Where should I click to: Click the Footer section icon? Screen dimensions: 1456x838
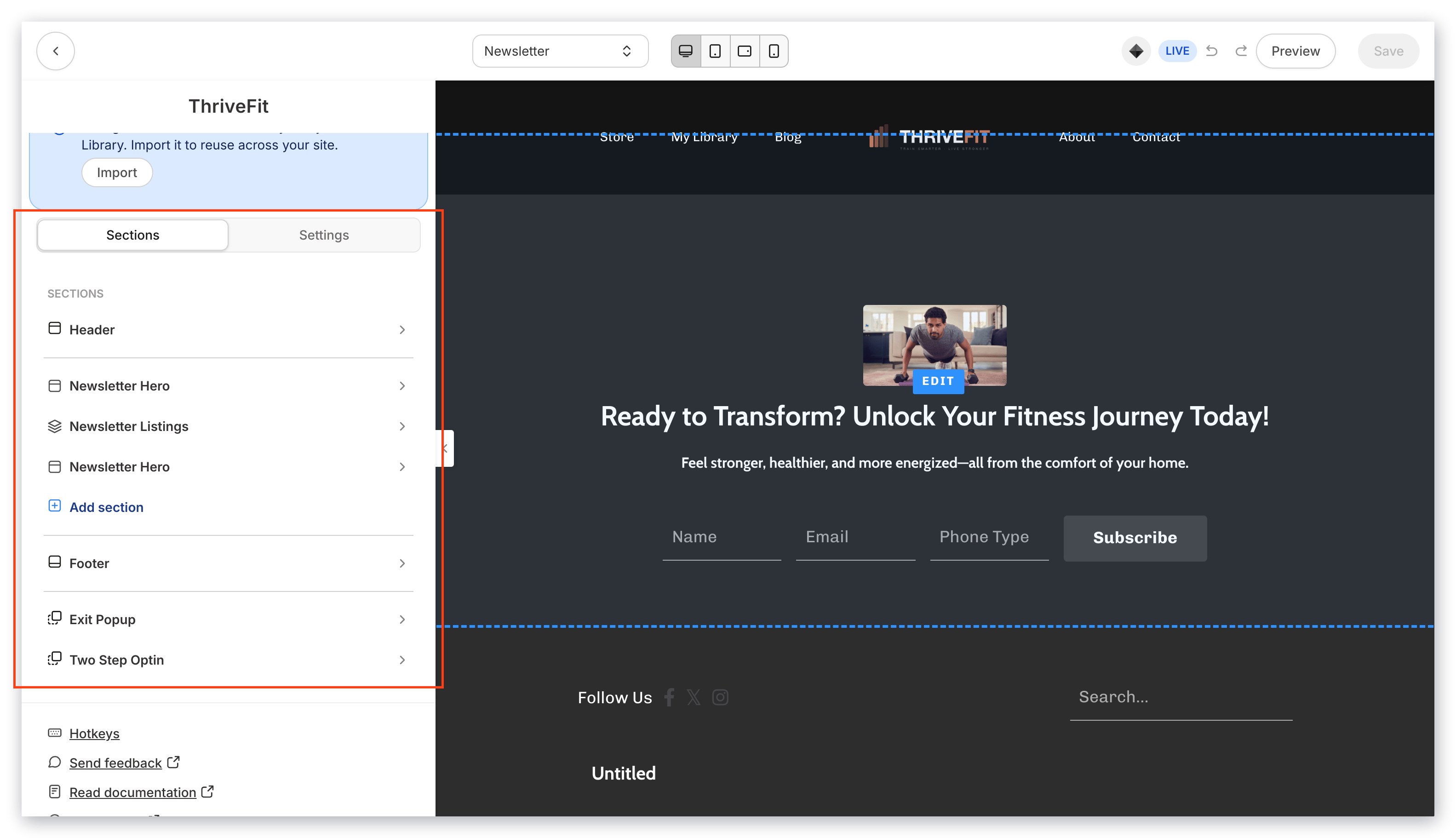(55, 562)
